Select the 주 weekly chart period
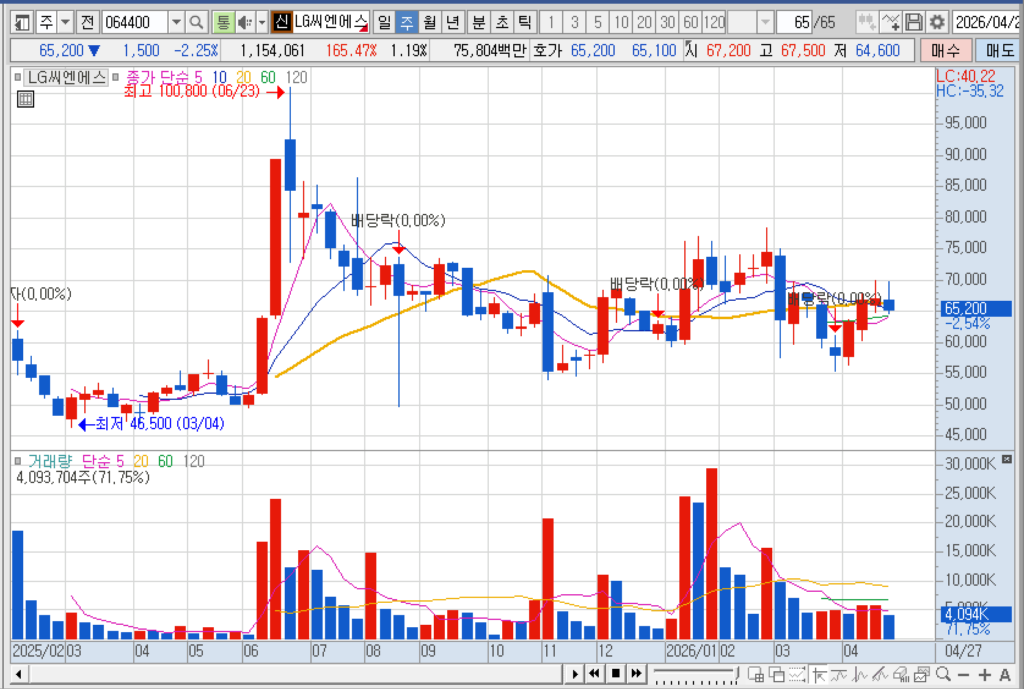Viewport: 1024px width, 689px height. point(407,23)
